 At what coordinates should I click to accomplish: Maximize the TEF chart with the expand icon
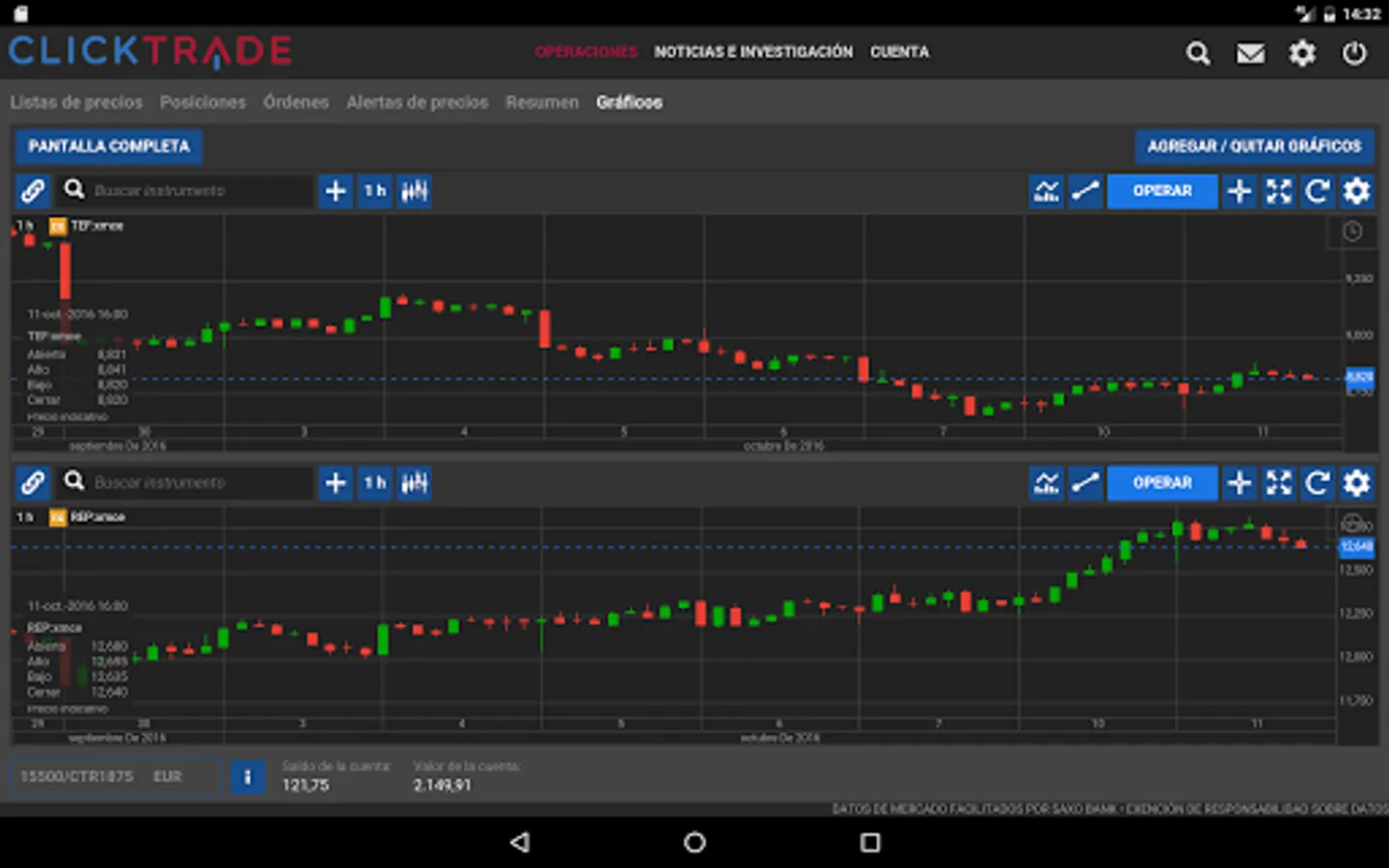[x=1279, y=191]
